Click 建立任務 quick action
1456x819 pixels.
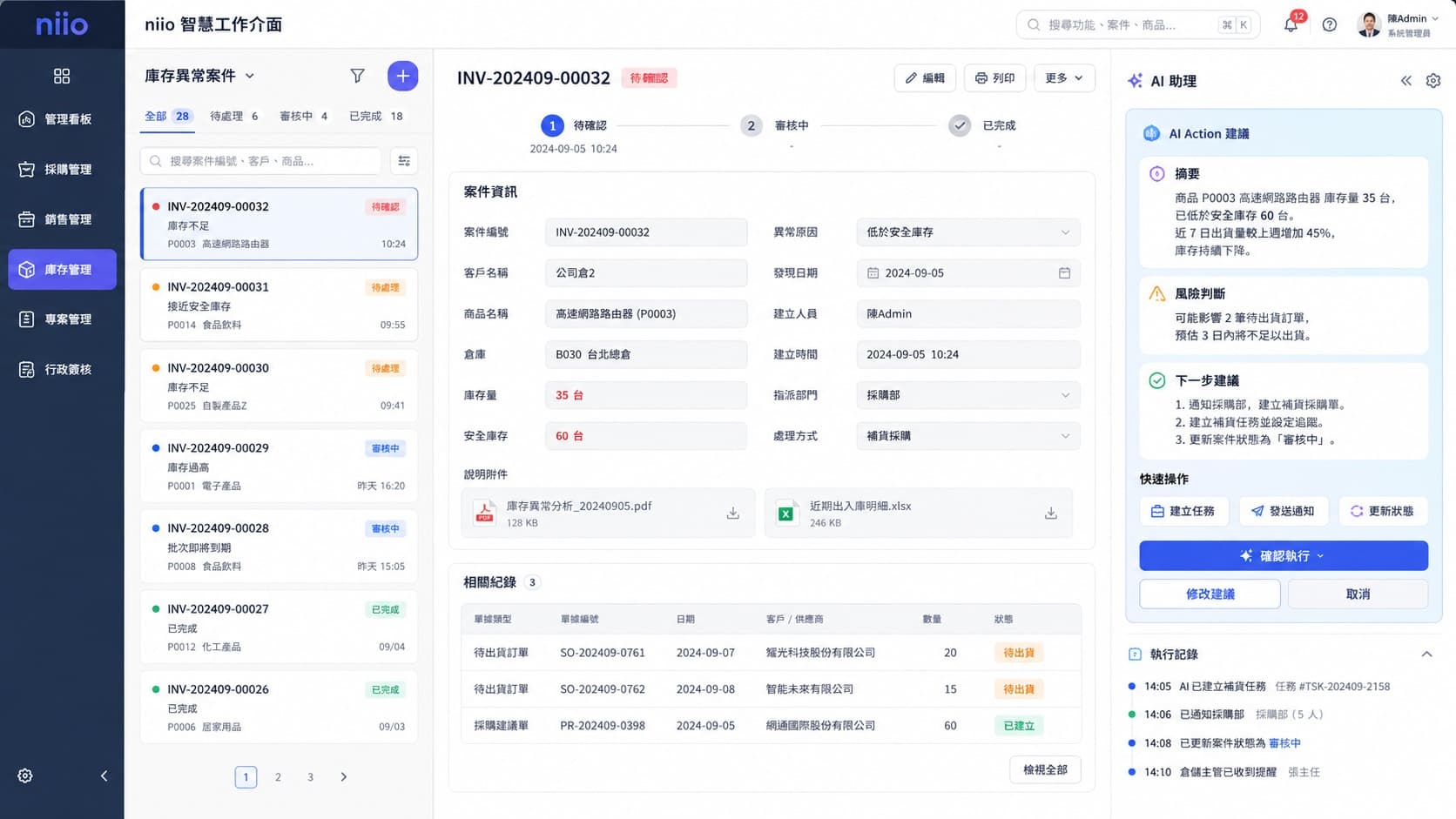click(x=1183, y=511)
